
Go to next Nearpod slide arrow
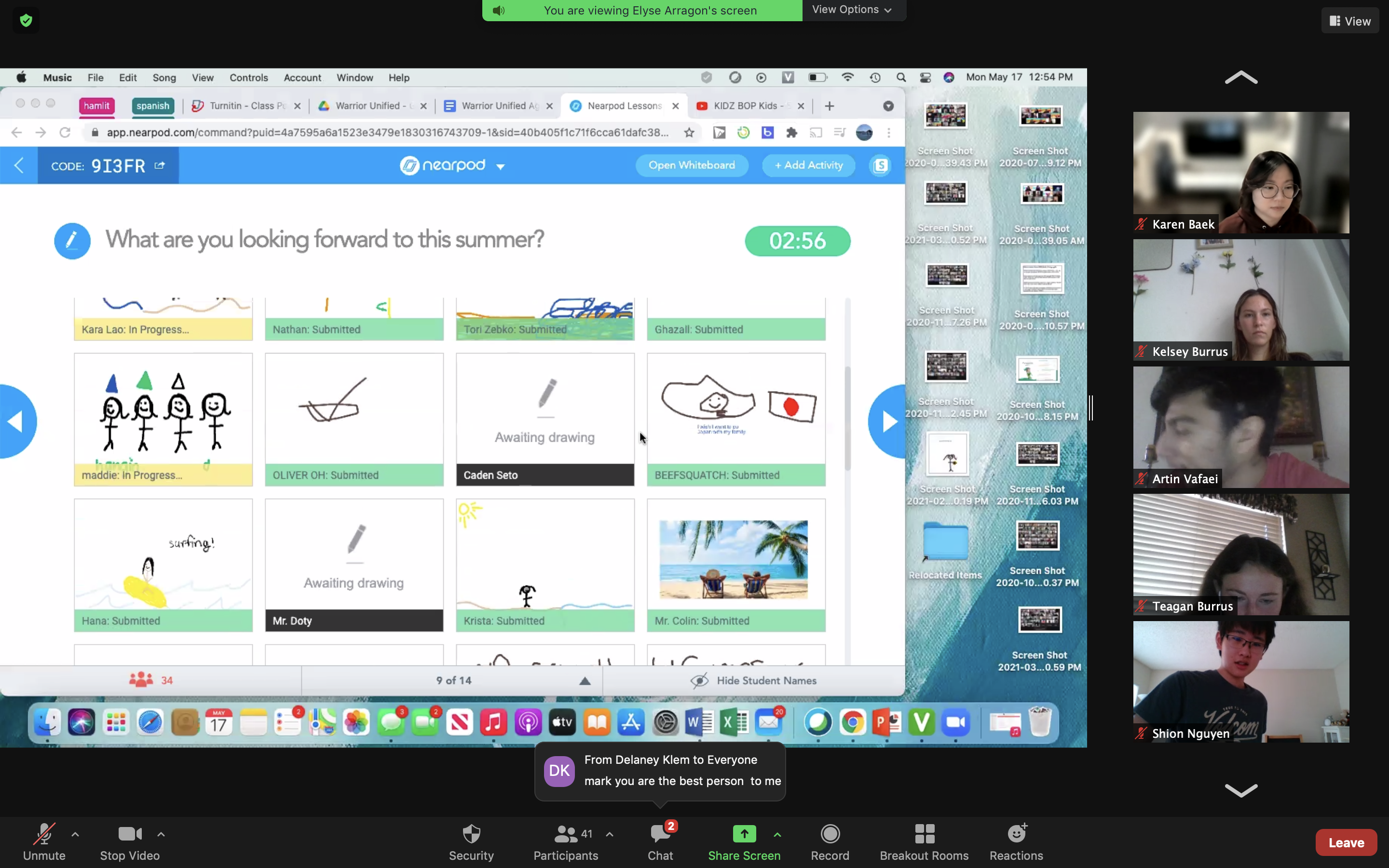[x=887, y=421]
